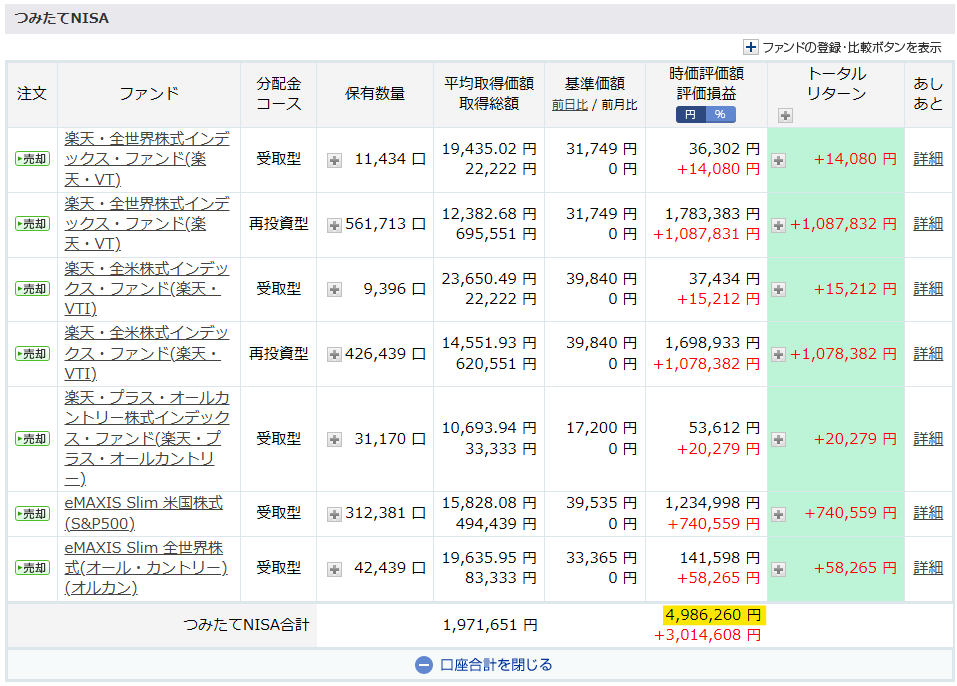Expand total return details for +58,265 円 row
Screen dimensions: 957x686
[778, 569]
